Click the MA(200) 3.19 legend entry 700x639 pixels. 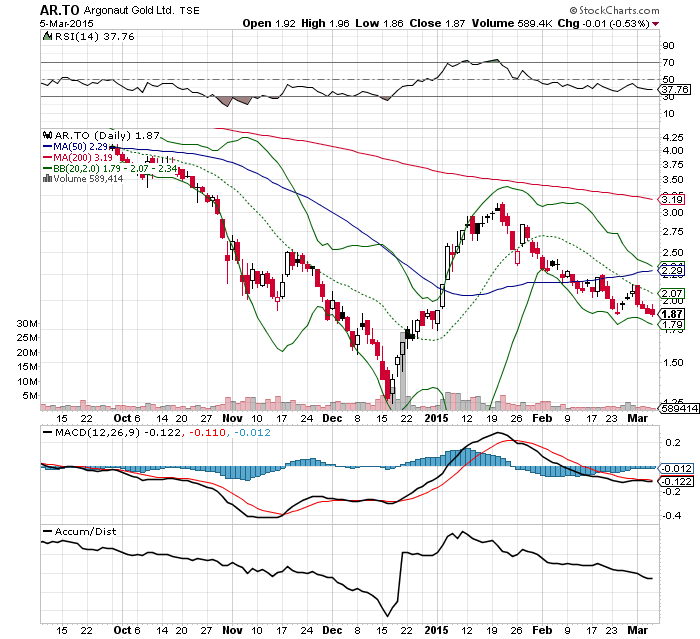pos(78,157)
